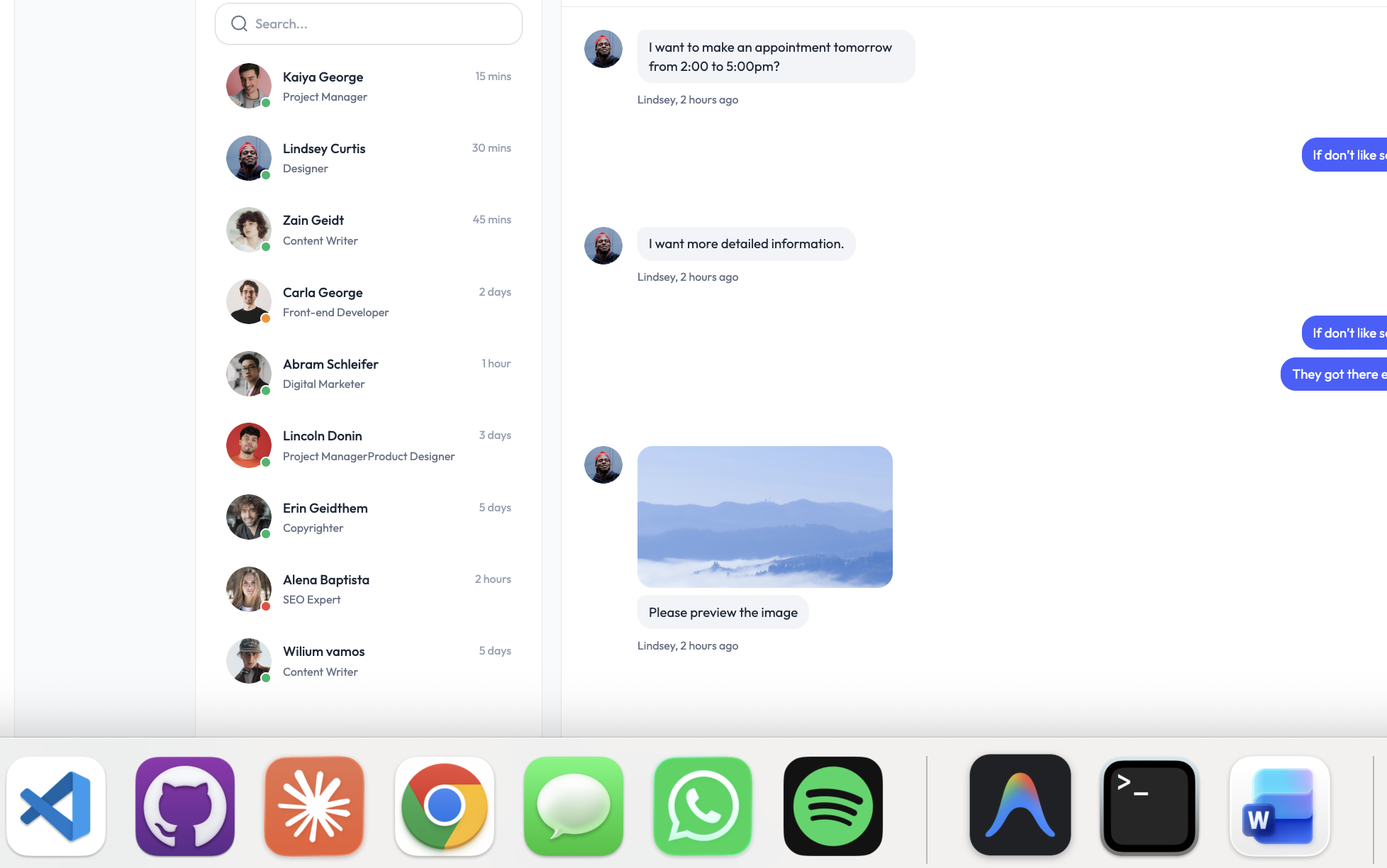Preview the mountain landscape image
Viewport: 1387px width, 868px height.
764,516
